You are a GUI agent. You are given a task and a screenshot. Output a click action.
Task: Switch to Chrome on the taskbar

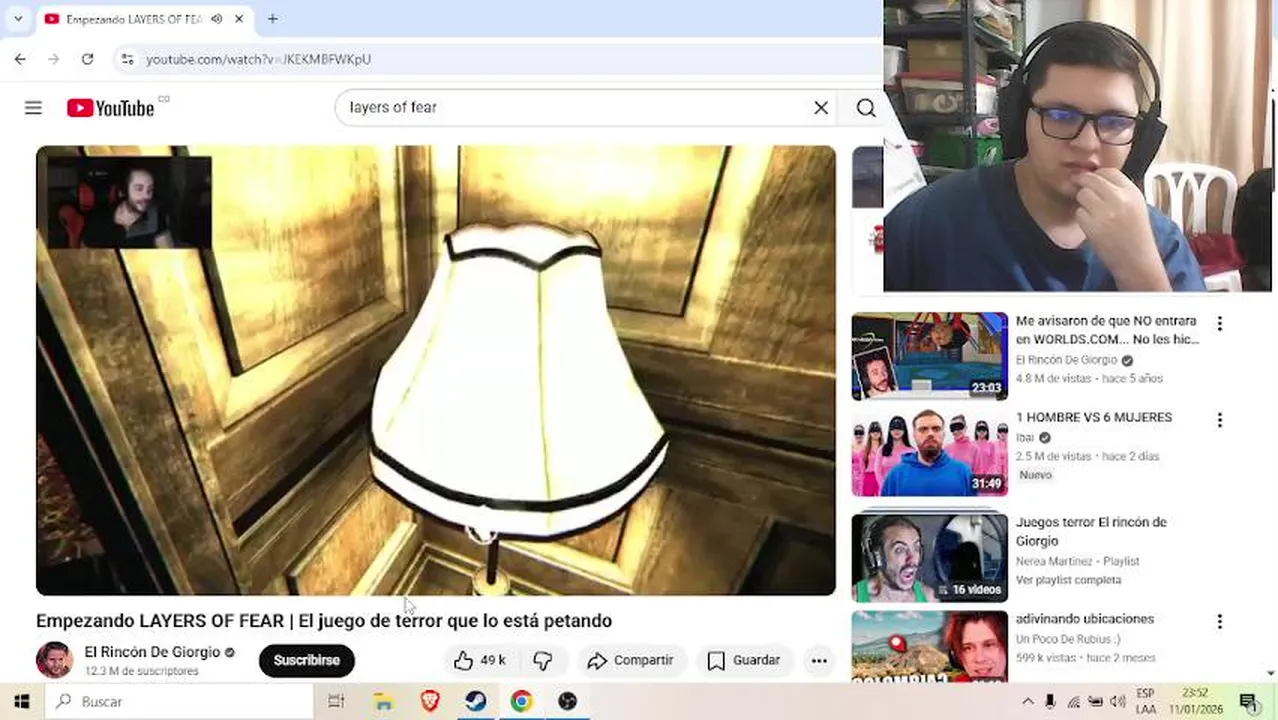click(521, 702)
